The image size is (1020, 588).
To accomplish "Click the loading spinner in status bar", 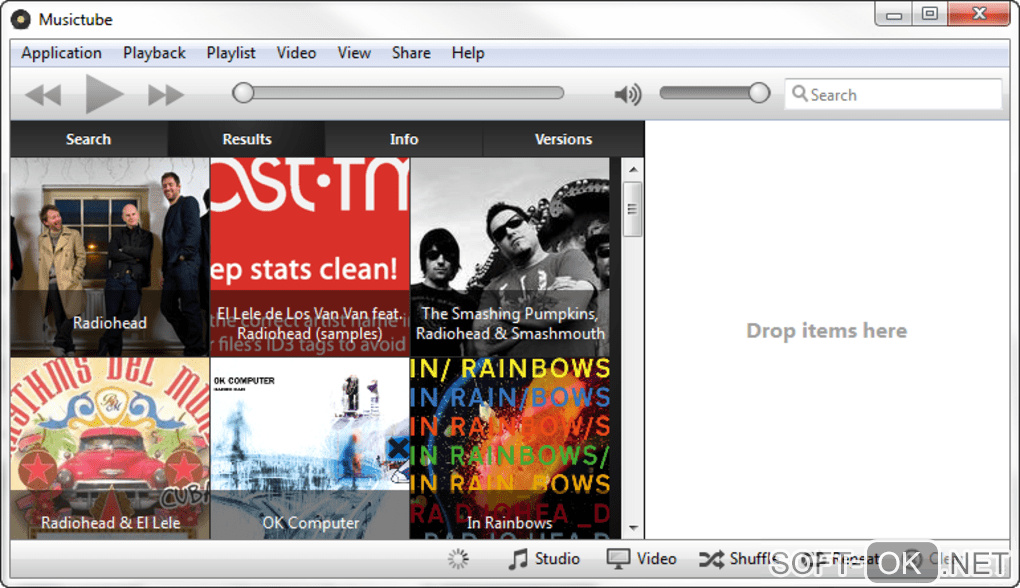I will pos(458,559).
